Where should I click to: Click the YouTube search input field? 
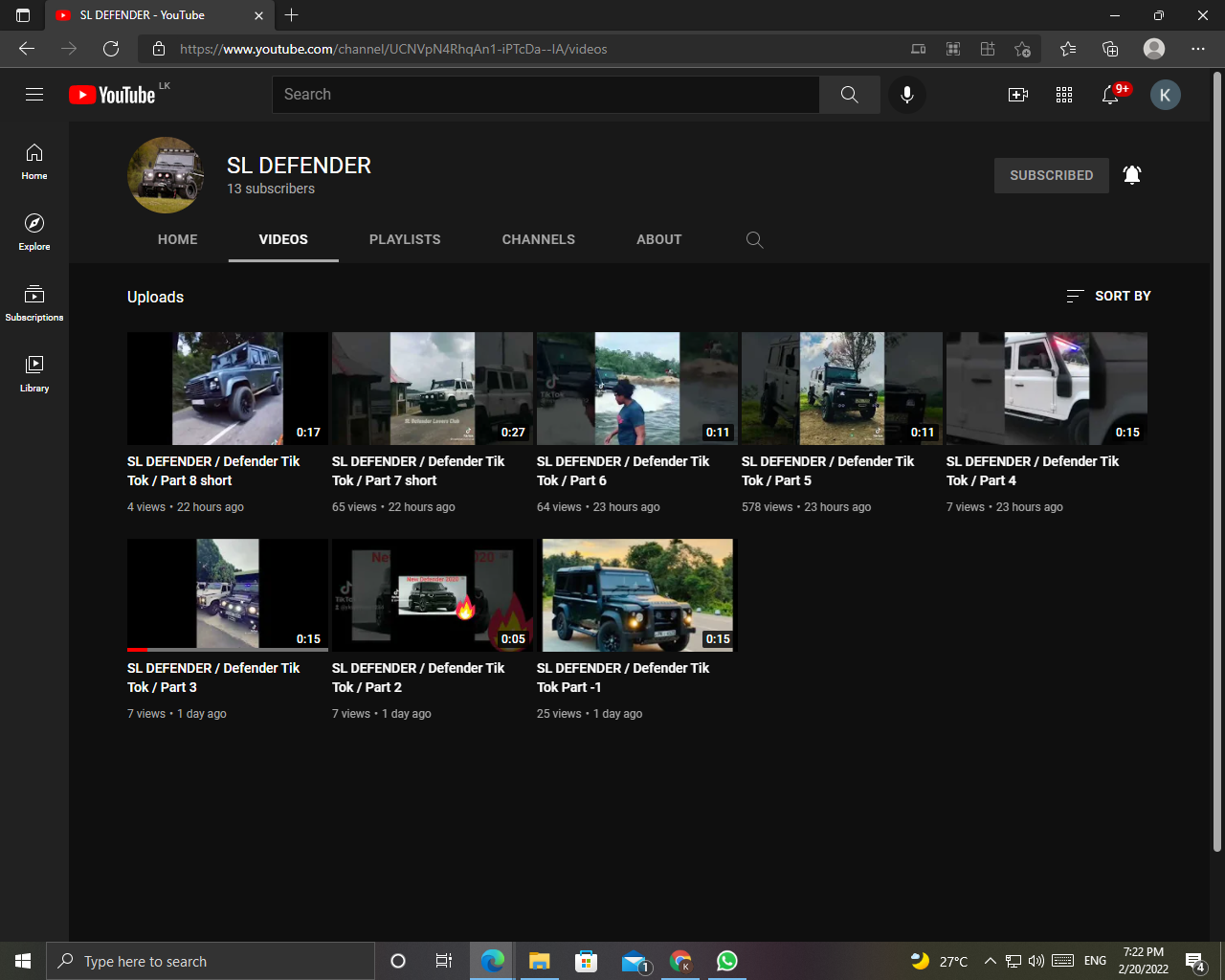click(546, 95)
